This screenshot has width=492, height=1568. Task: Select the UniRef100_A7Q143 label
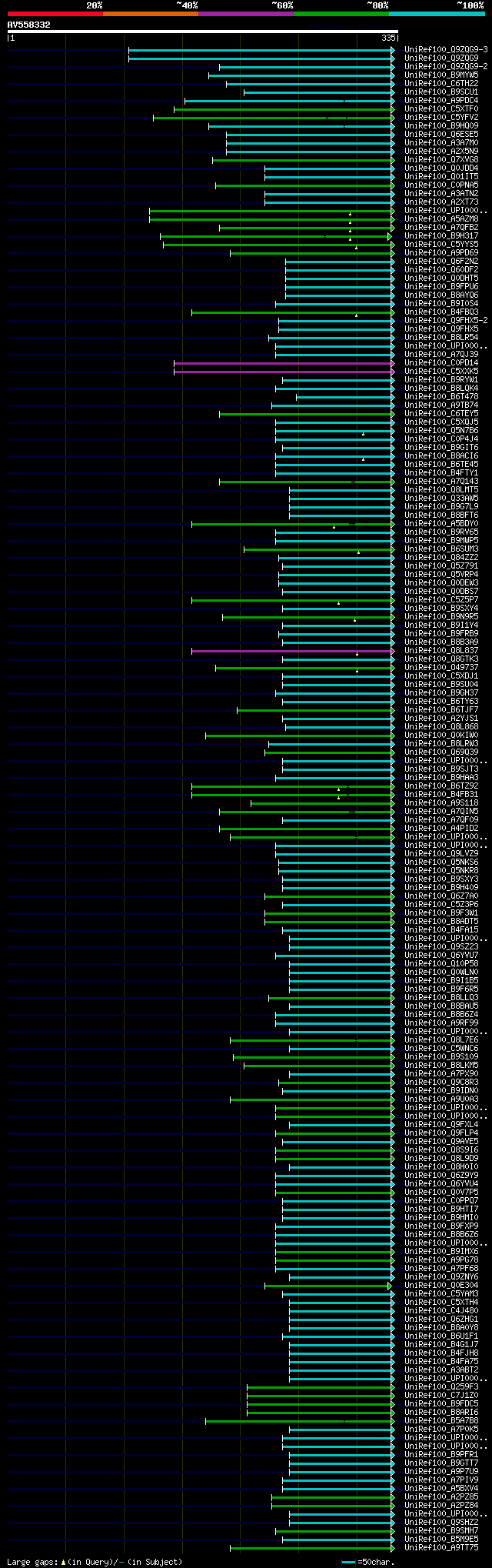[442, 481]
